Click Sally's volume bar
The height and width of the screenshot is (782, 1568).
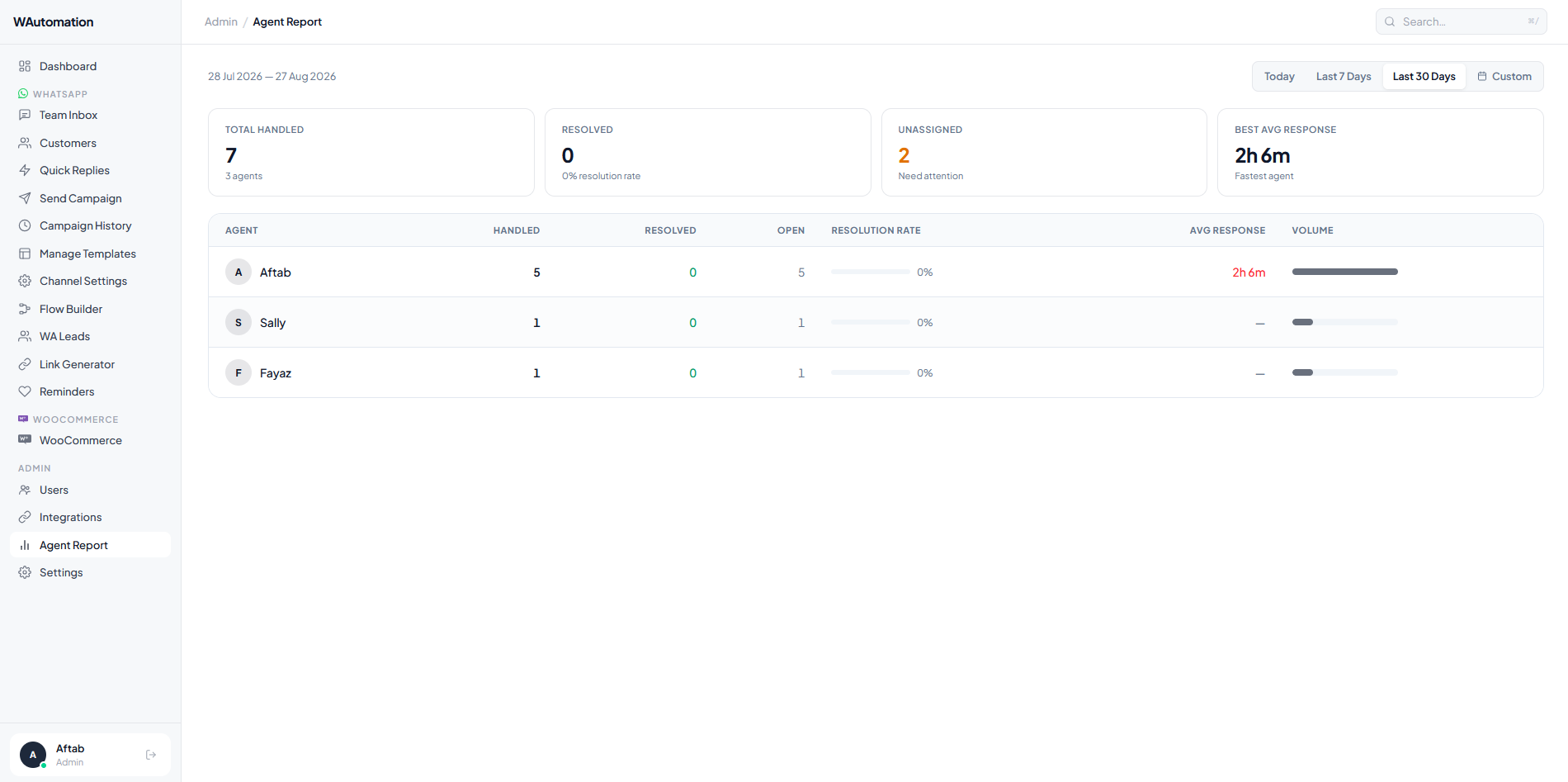1345,322
